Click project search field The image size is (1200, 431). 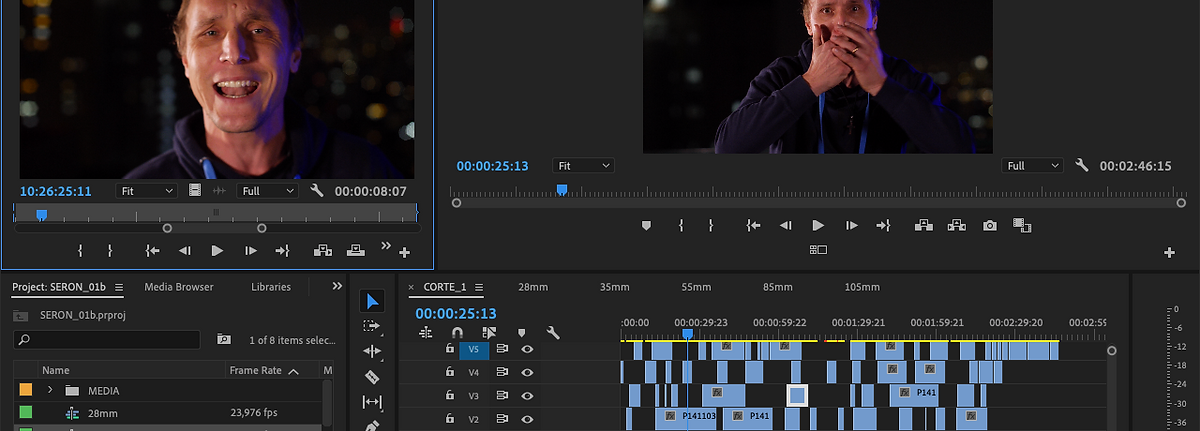[107, 340]
